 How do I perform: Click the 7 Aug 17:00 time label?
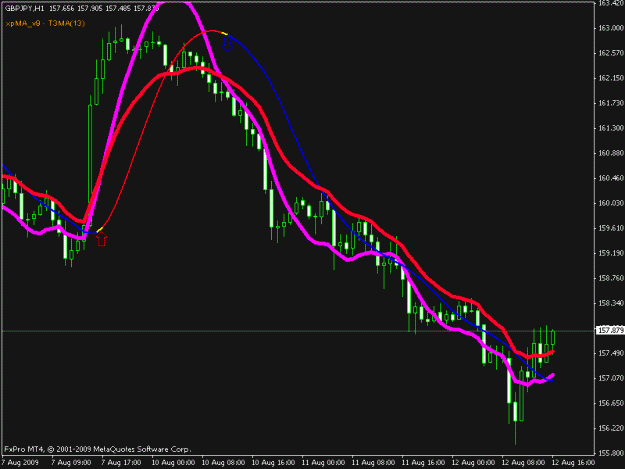pos(121,463)
